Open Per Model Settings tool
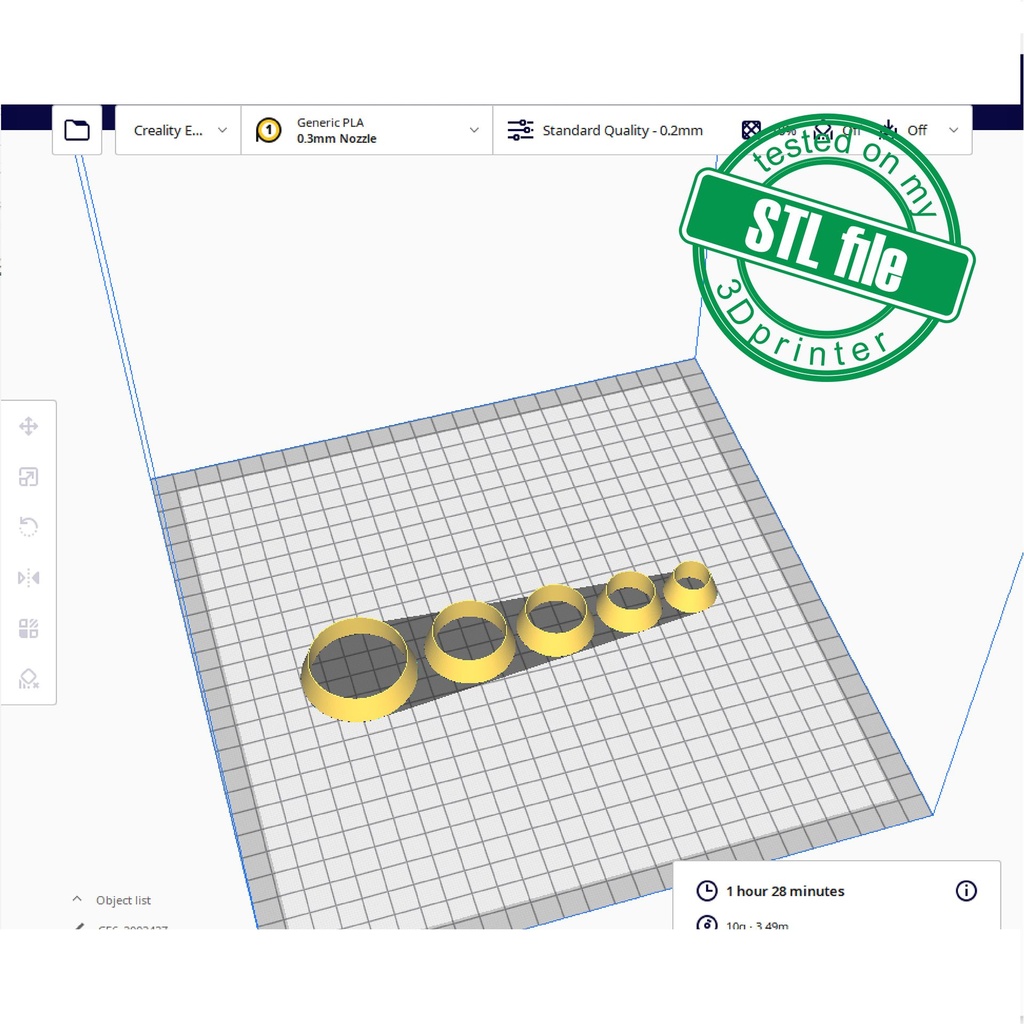The width and height of the screenshot is (1024, 1024). [28, 629]
